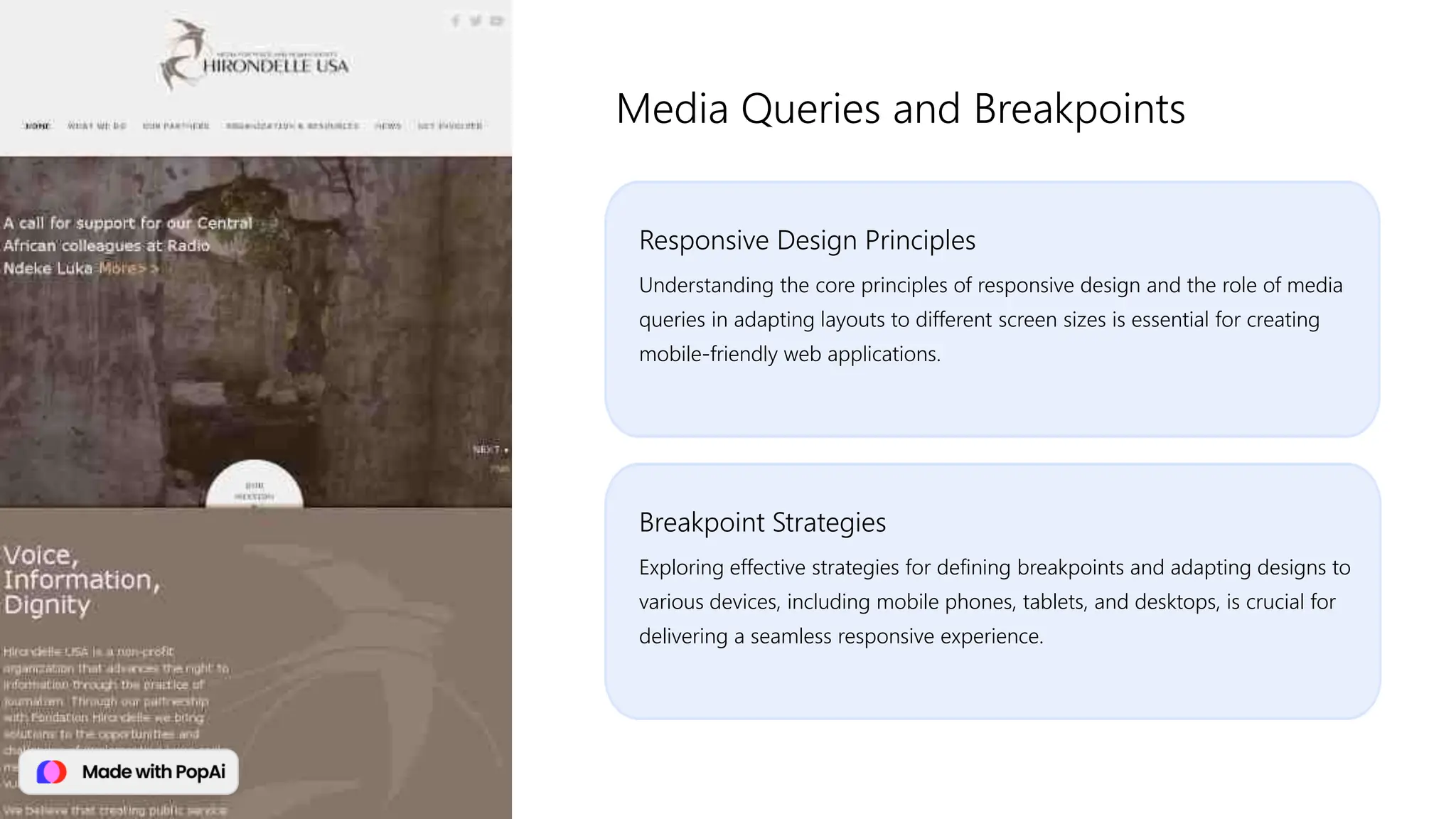Click the Responsive Design Principles card

[x=992, y=309]
